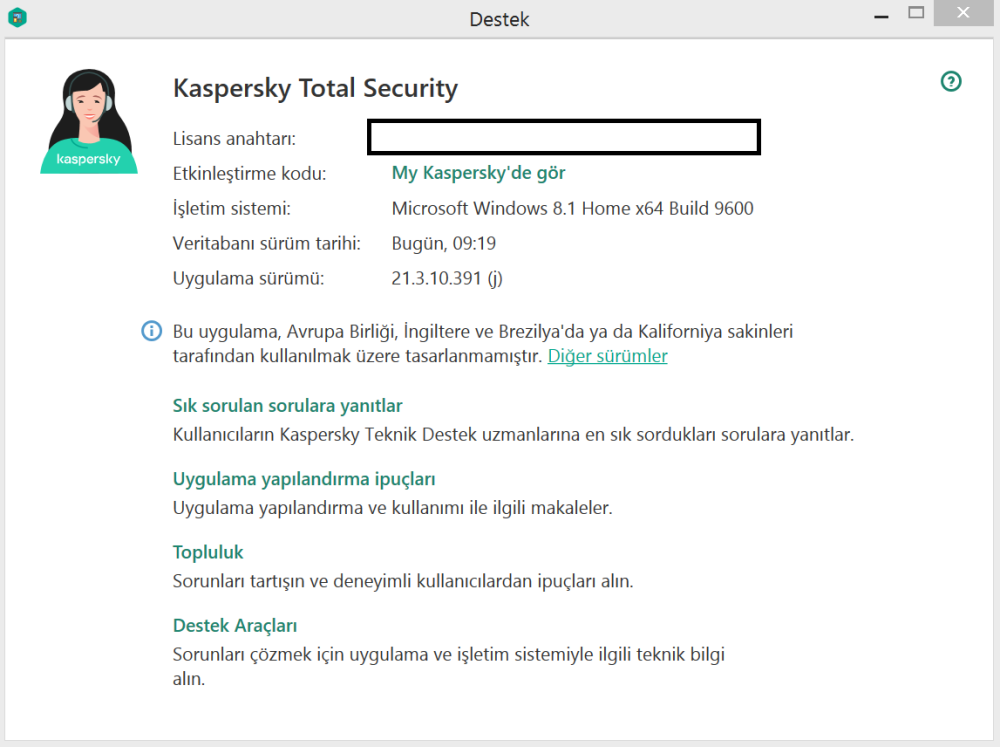
Task: Open 'Sık sorulan sorulara yanıtlar' section
Action: 287,405
